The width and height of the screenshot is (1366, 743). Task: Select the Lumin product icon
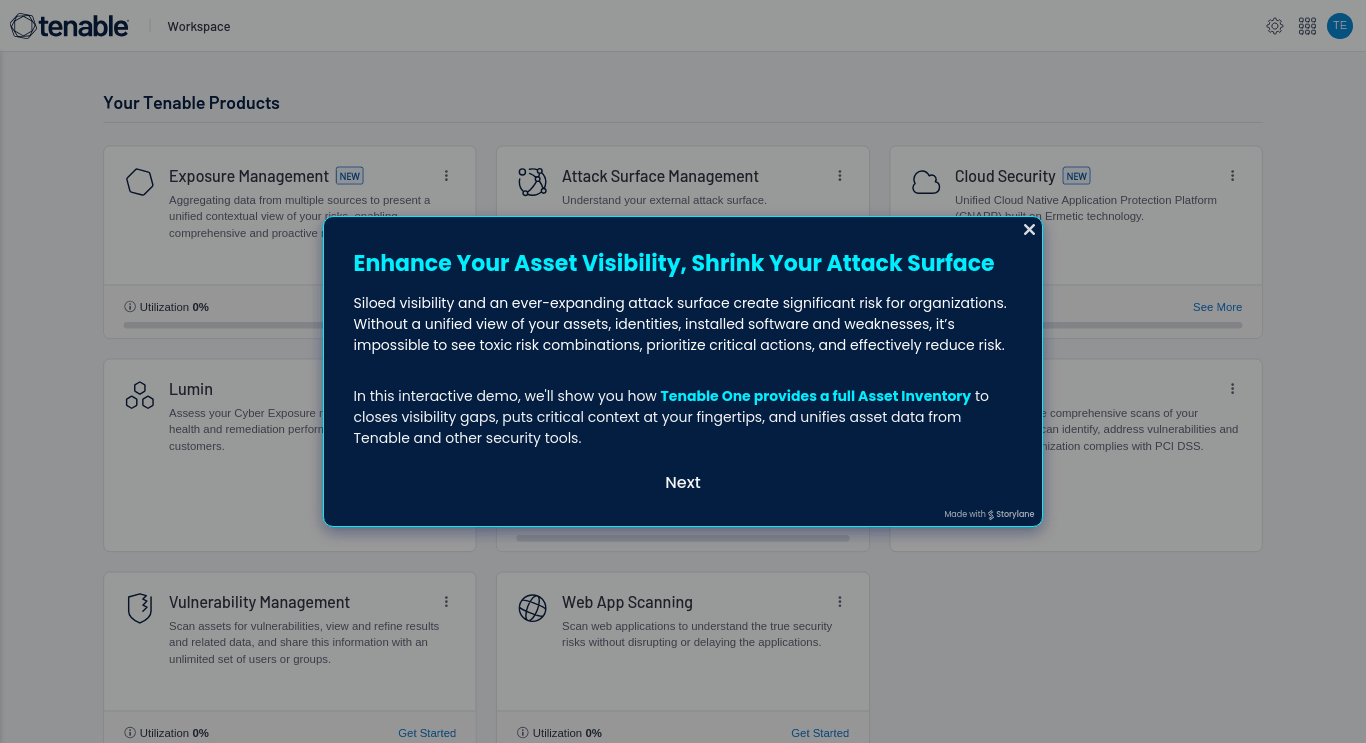click(x=139, y=395)
